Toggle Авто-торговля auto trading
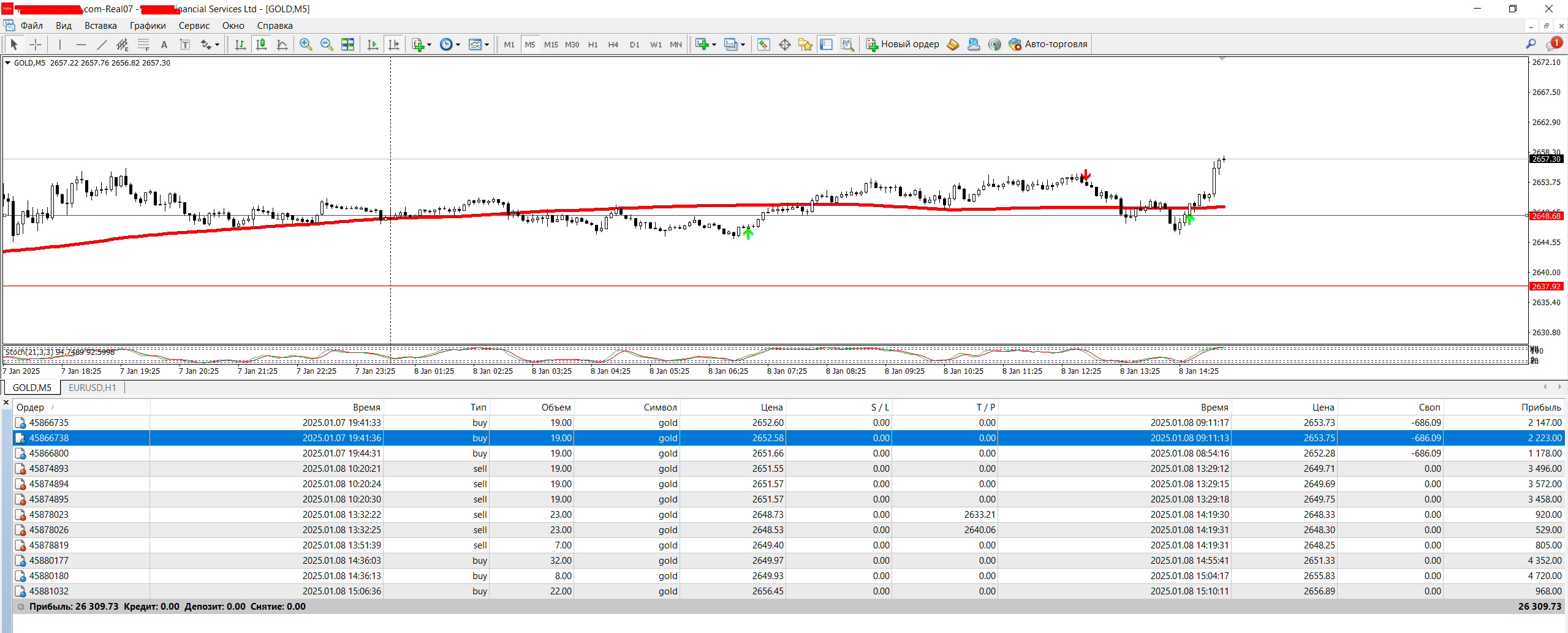1568x633 pixels. (1048, 44)
